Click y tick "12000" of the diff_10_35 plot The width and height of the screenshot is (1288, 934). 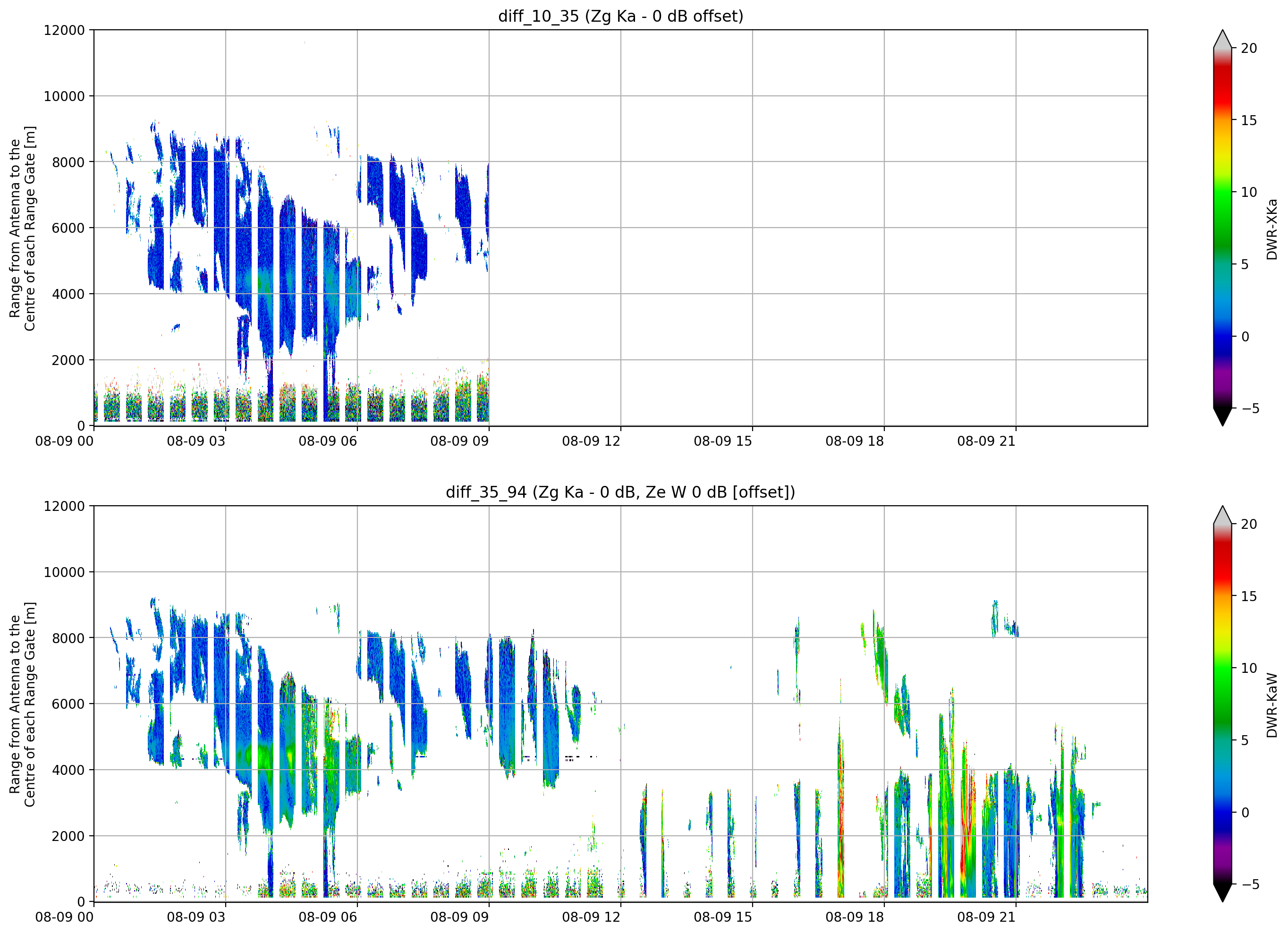pyautogui.click(x=64, y=30)
